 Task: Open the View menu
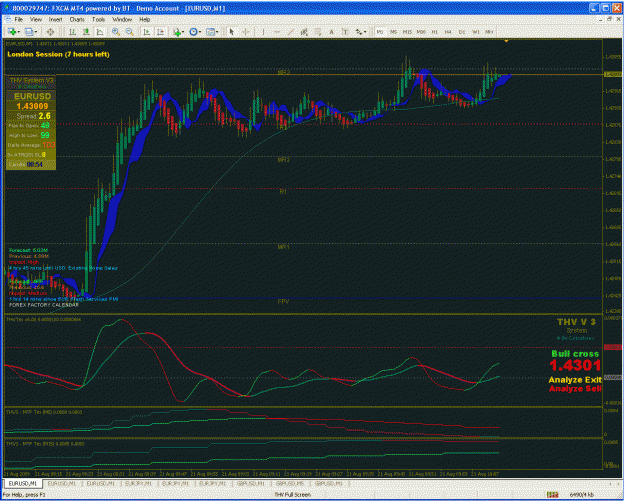point(35,19)
